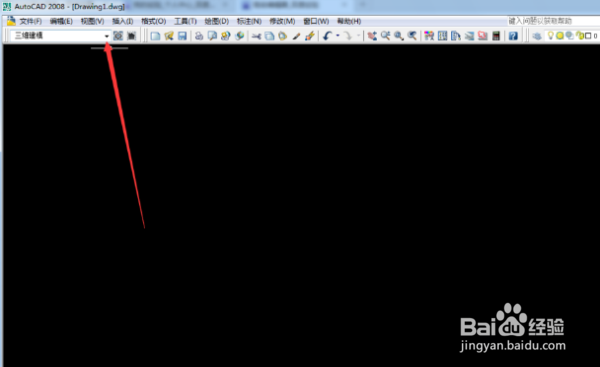Toggle layer viewport freeze icon
The image size is (600, 367).
[570, 36]
